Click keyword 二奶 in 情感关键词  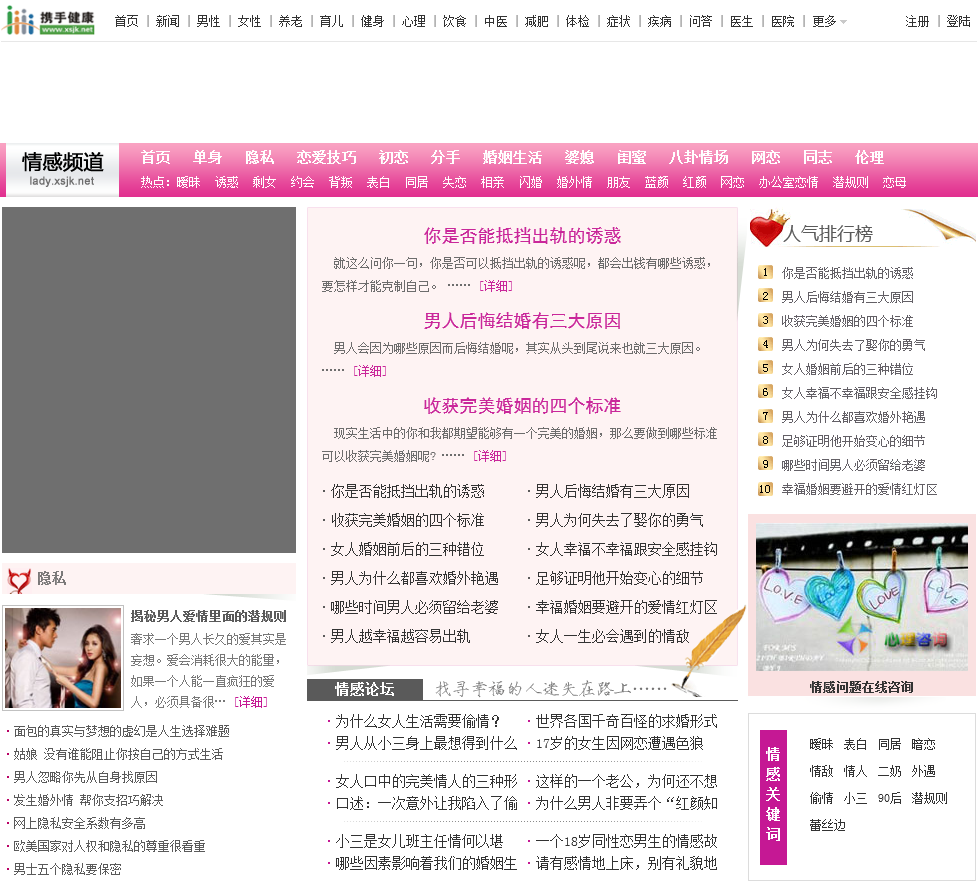coord(889,771)
